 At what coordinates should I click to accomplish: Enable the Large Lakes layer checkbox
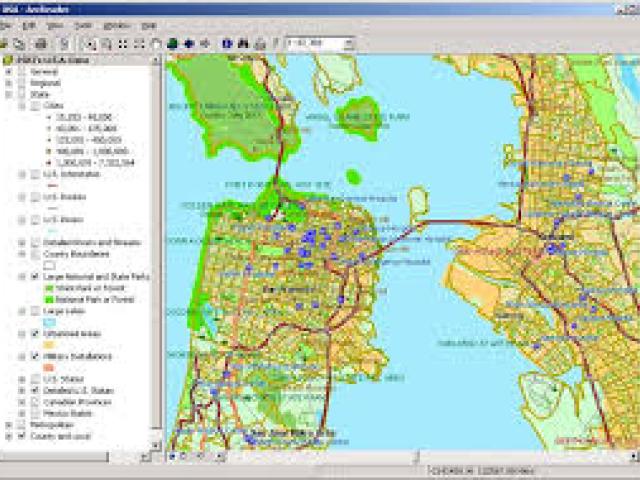coord(35,311)
